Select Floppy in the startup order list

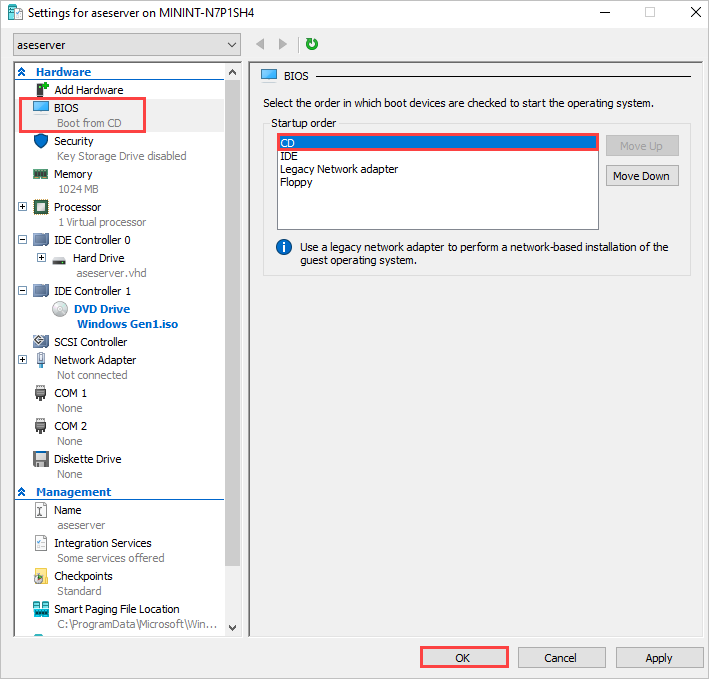pyautogui.click(x=438, y=182)
